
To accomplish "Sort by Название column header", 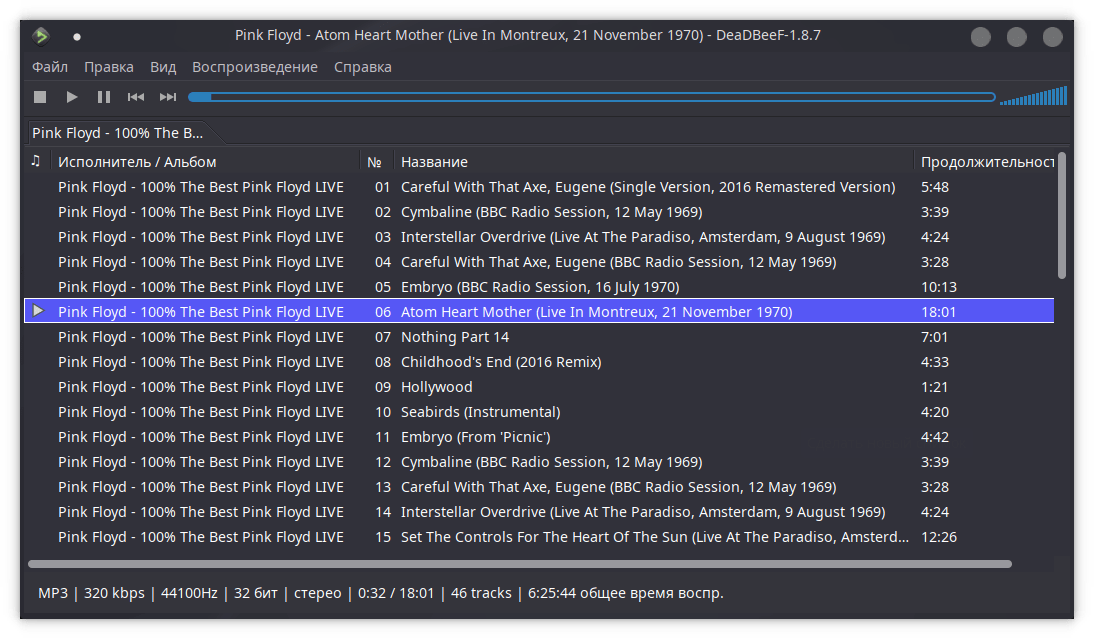I will coord(653,162).
